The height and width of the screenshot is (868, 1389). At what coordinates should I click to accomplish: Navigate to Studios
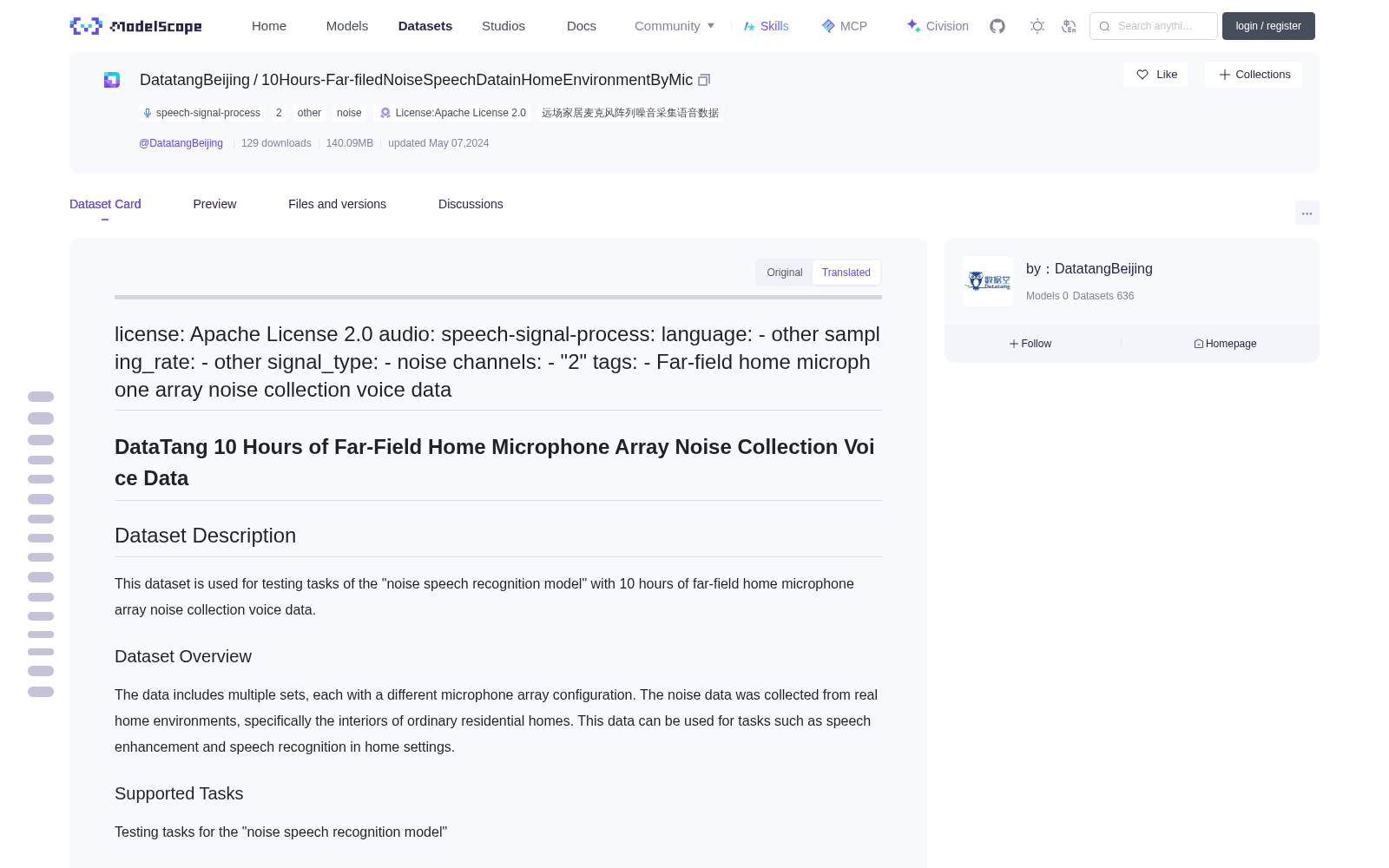click(504, 26)
